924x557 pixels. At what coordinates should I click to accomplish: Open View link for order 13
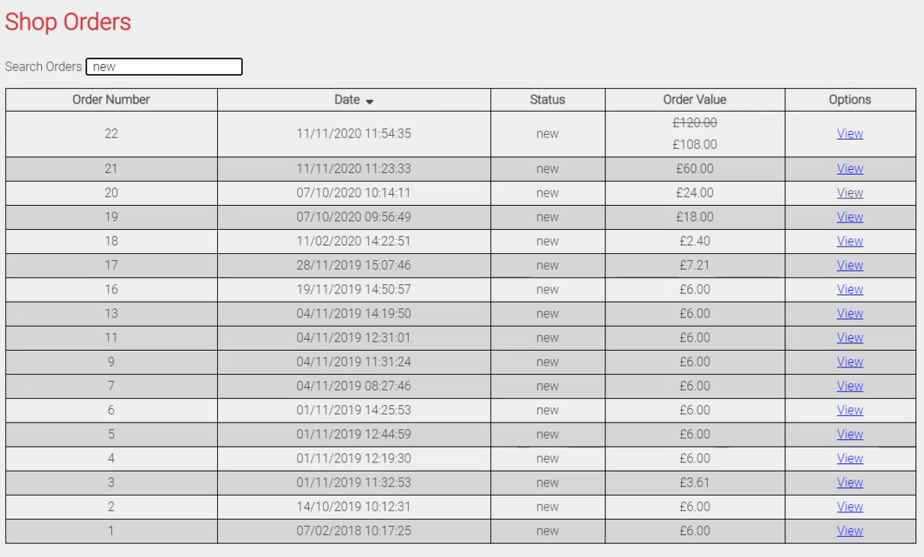click(x=849, y=314)
